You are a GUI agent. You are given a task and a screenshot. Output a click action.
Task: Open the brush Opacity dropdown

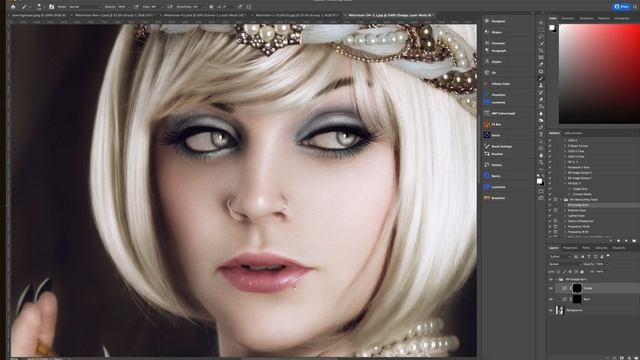(121, 7)
